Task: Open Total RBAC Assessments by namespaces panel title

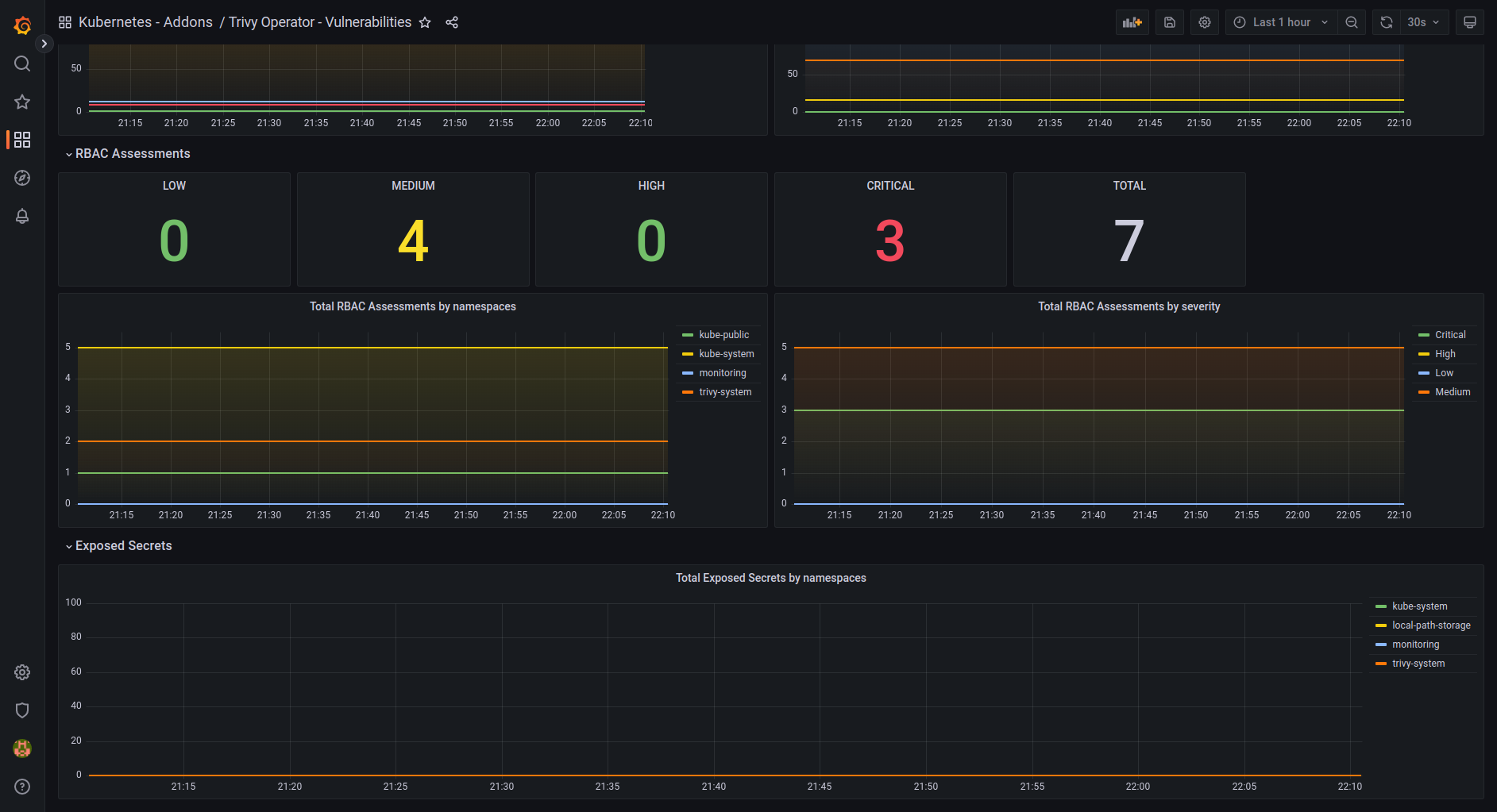Action: (412, 306)
